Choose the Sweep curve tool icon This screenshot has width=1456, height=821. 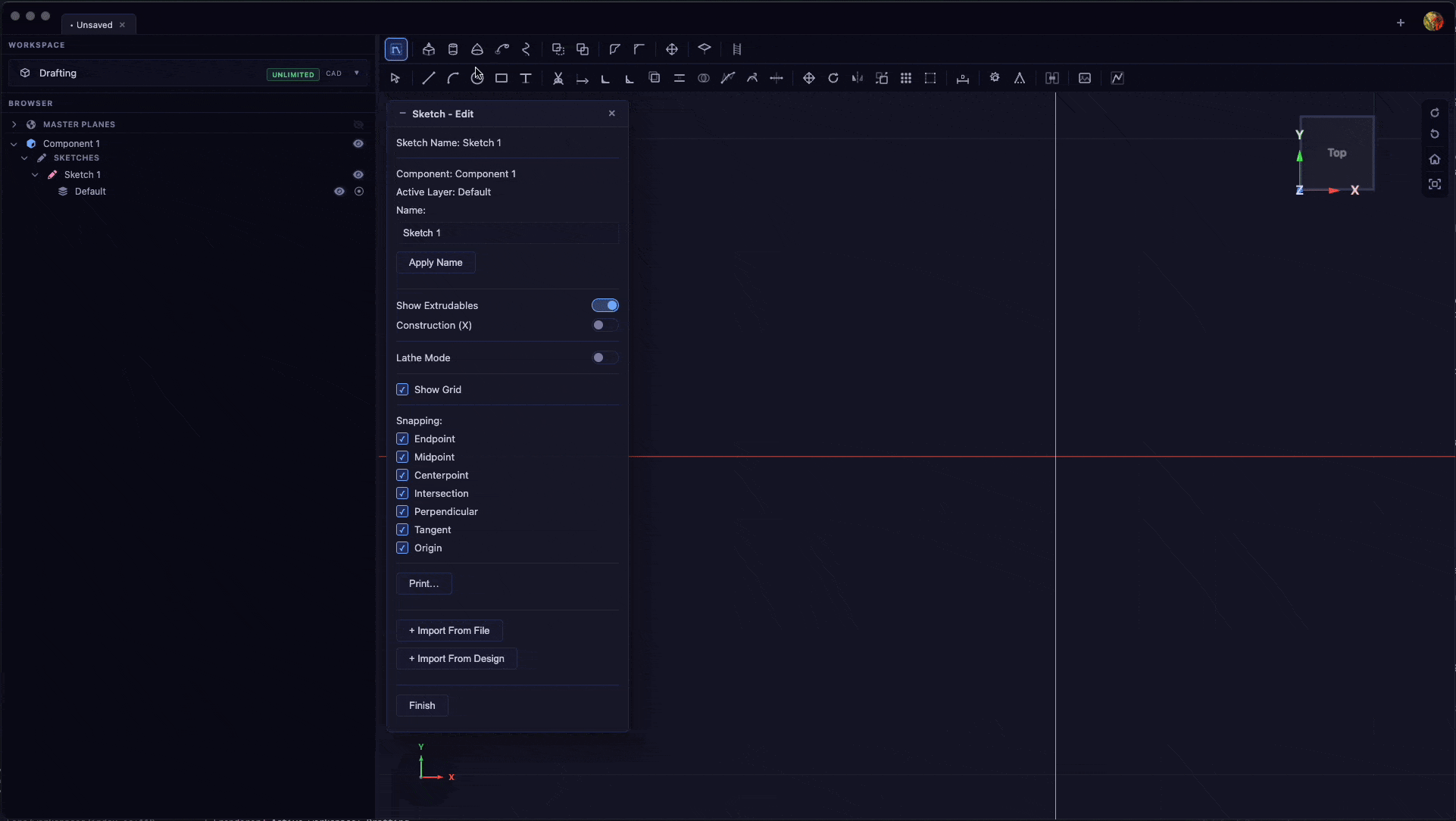(502, 49)
